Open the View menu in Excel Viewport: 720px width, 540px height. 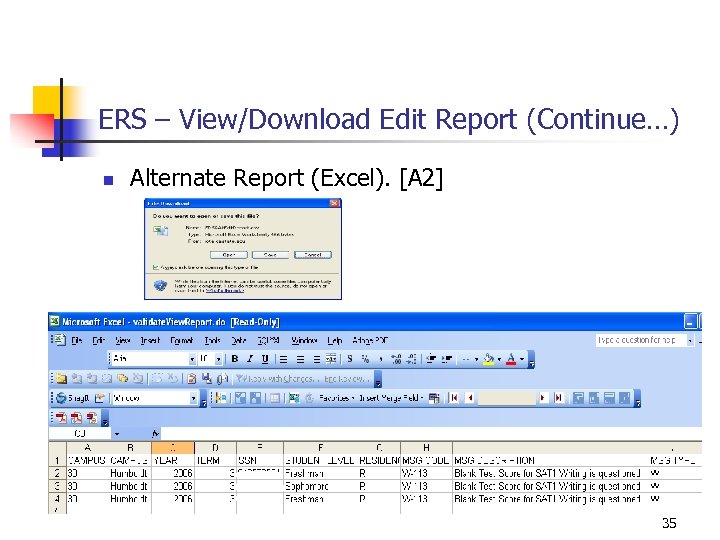[122, 341]
